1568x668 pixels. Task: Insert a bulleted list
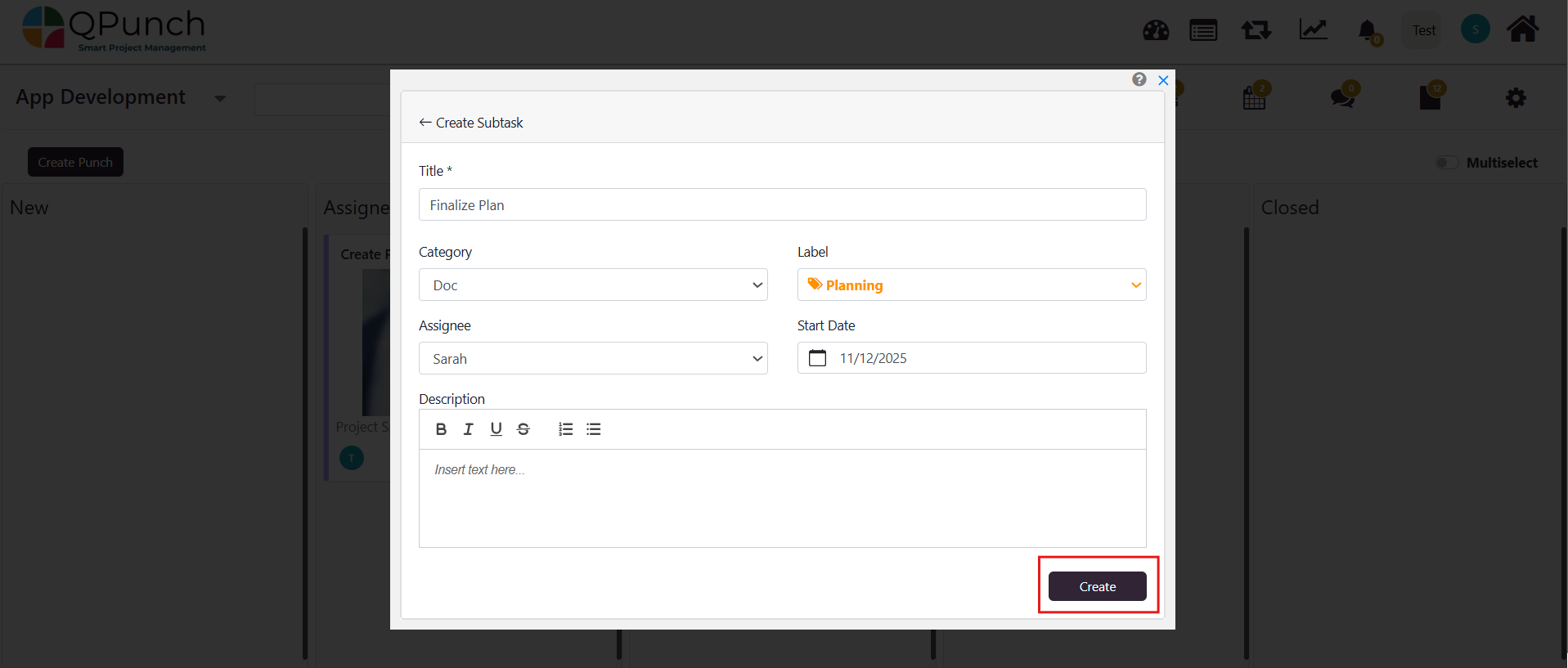[x=594, y=429]
